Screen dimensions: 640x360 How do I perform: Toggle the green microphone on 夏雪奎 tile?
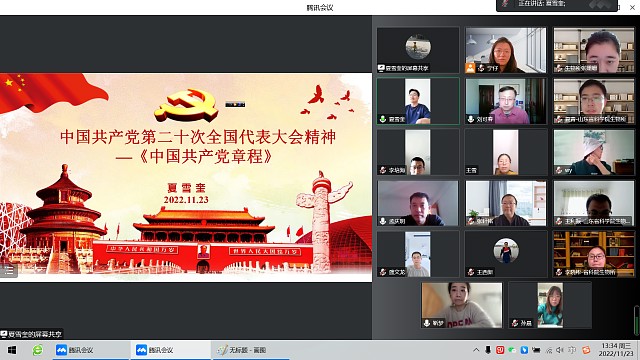[x=383, y=119]
